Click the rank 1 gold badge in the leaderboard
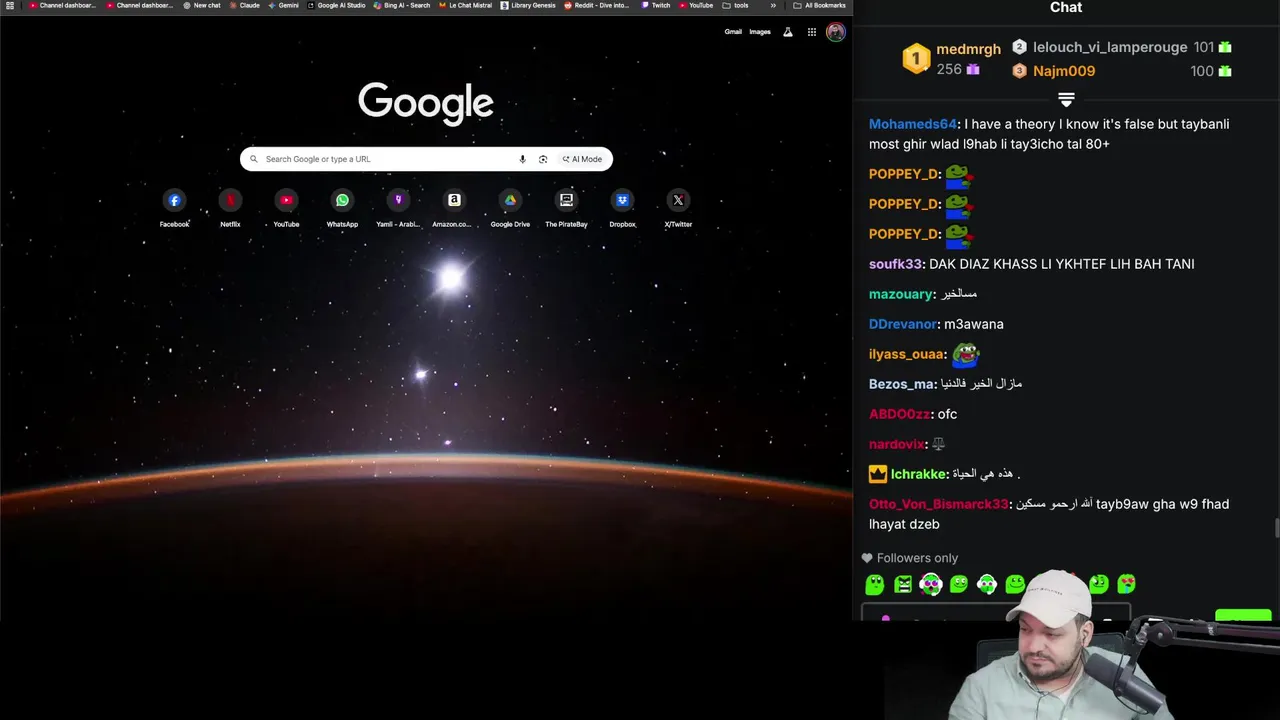Screen dimensions: 1280x720 916,59
